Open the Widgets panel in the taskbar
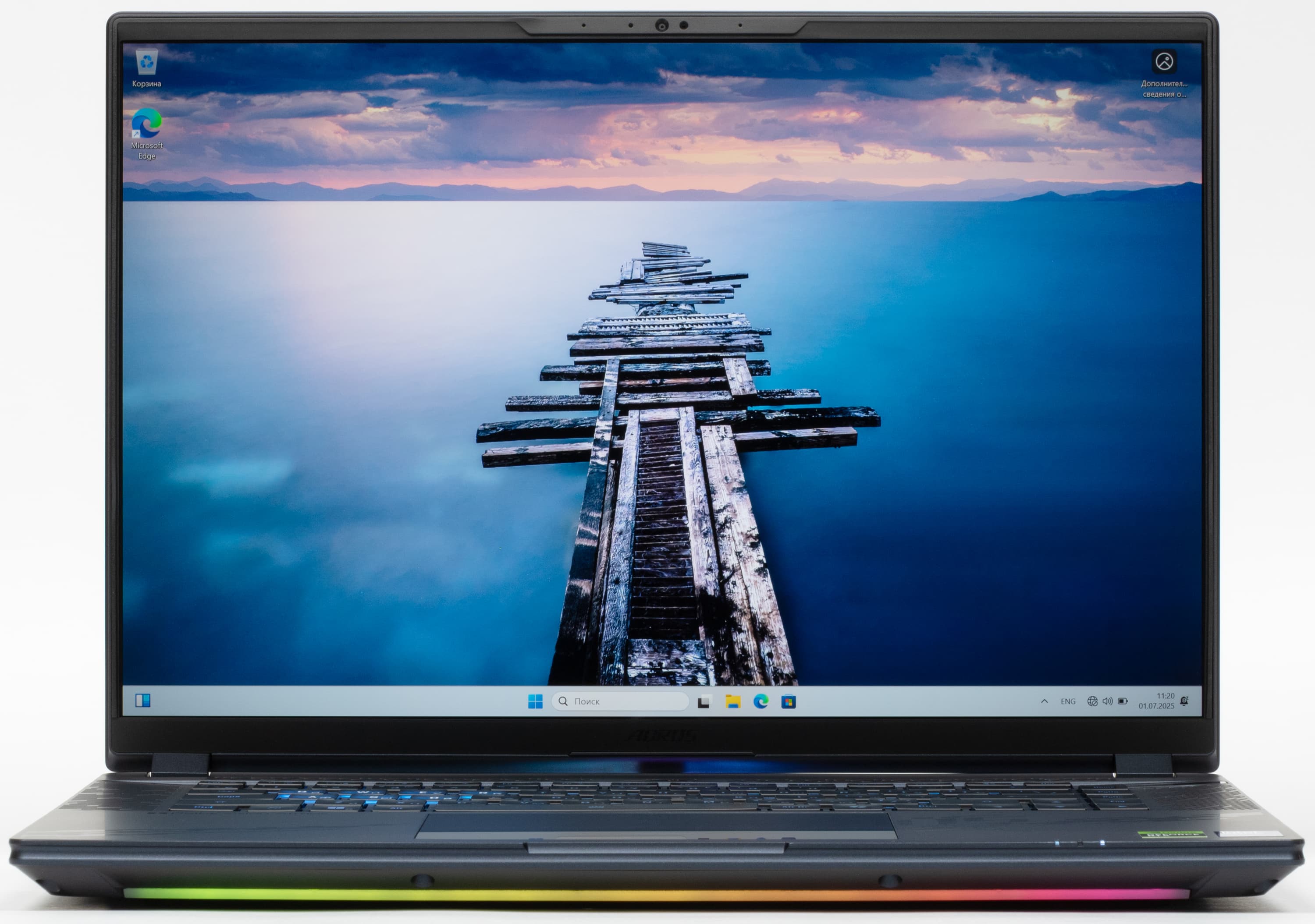 [x=142, y=700]
